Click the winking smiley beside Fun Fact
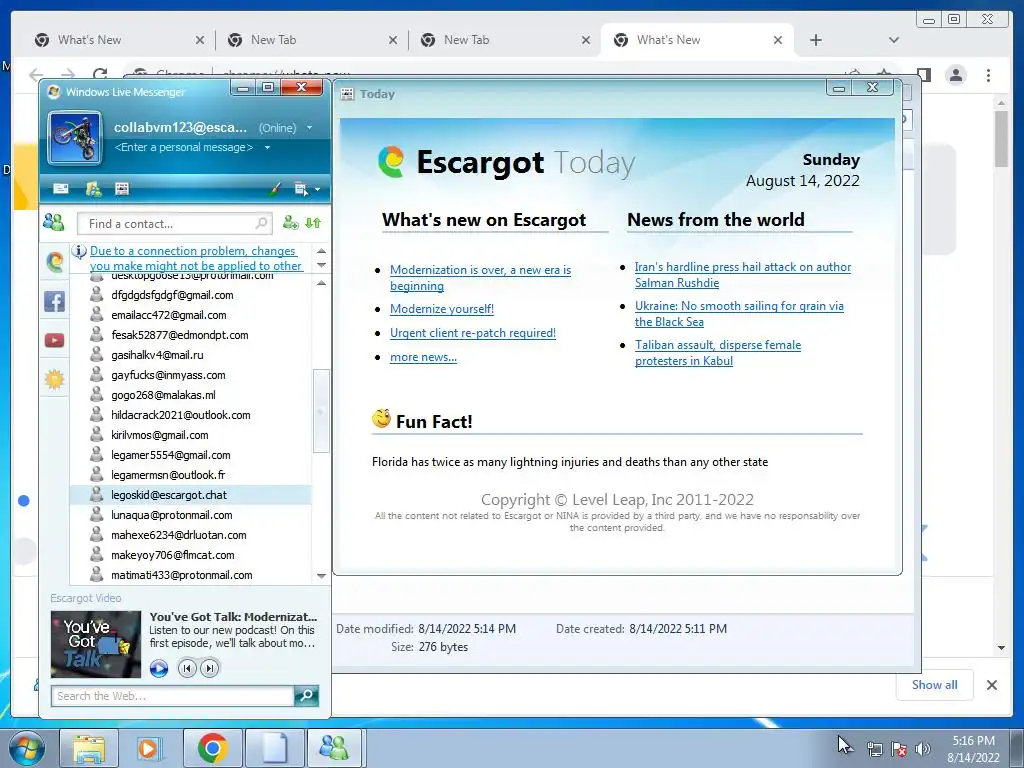 point(381,418)
